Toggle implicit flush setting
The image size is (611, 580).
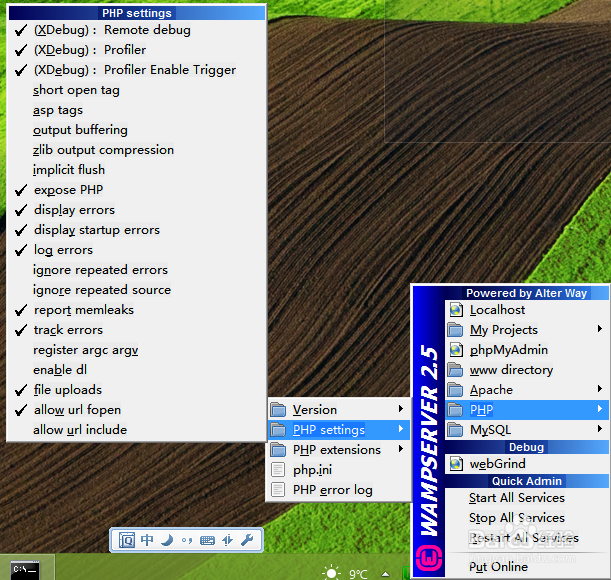coord(136,170)
